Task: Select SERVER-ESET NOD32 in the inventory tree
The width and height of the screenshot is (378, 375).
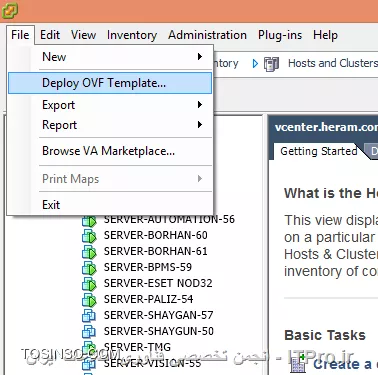Action: [158, 283]
